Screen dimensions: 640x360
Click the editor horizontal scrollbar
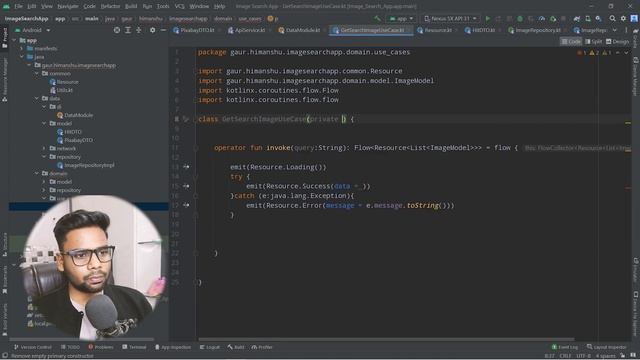(386, 339)
